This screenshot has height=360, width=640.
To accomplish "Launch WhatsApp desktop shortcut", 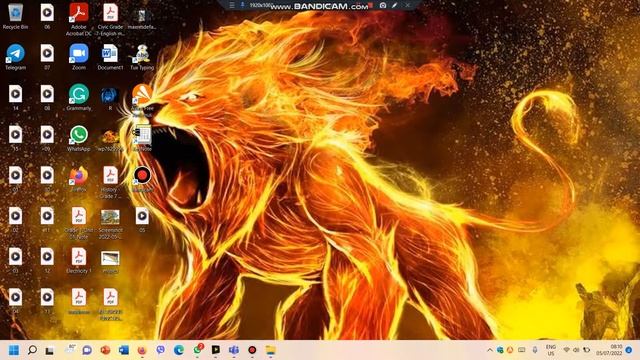I will pos(79,138).
